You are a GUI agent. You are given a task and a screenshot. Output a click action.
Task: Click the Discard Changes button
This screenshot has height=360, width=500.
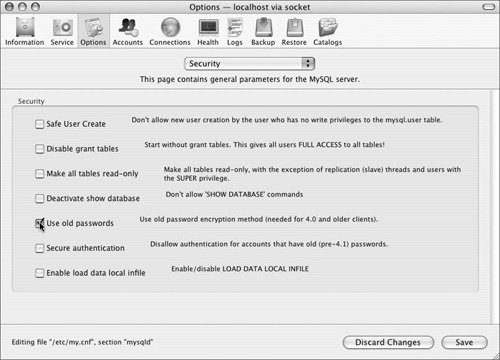tap(388, 342)
